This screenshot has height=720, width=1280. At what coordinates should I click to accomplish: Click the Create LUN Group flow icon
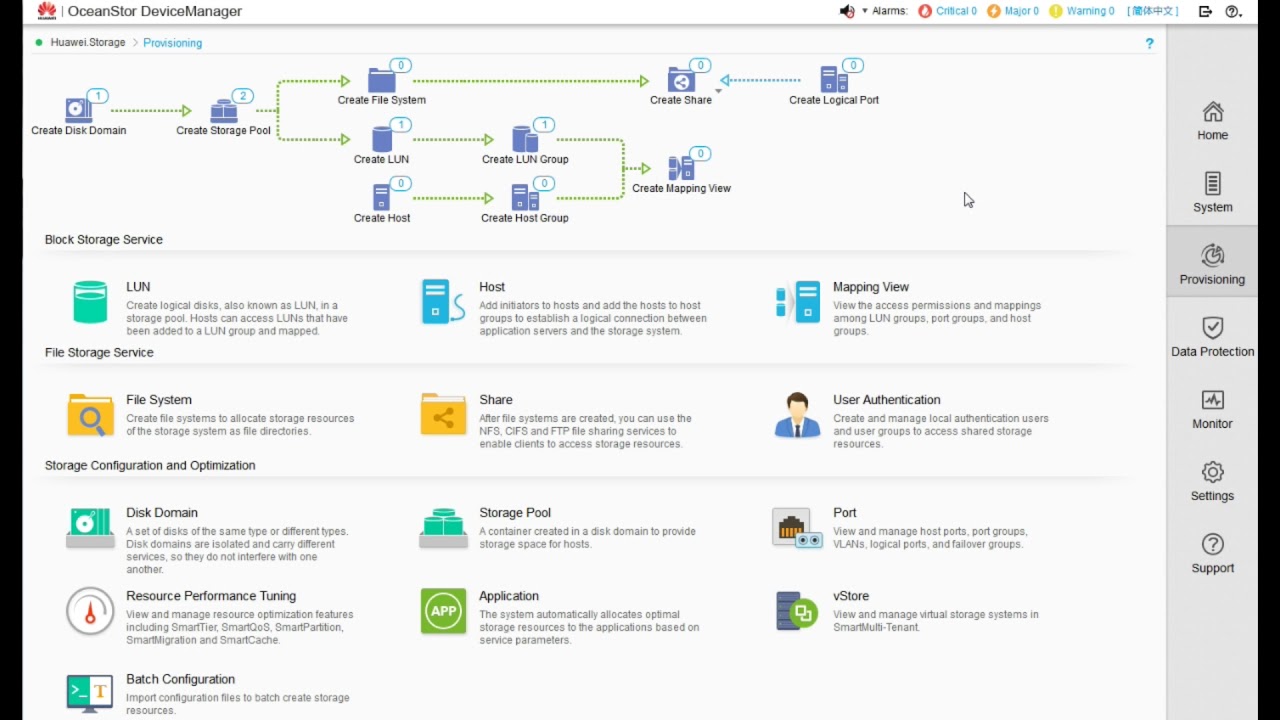pos(525,139)
